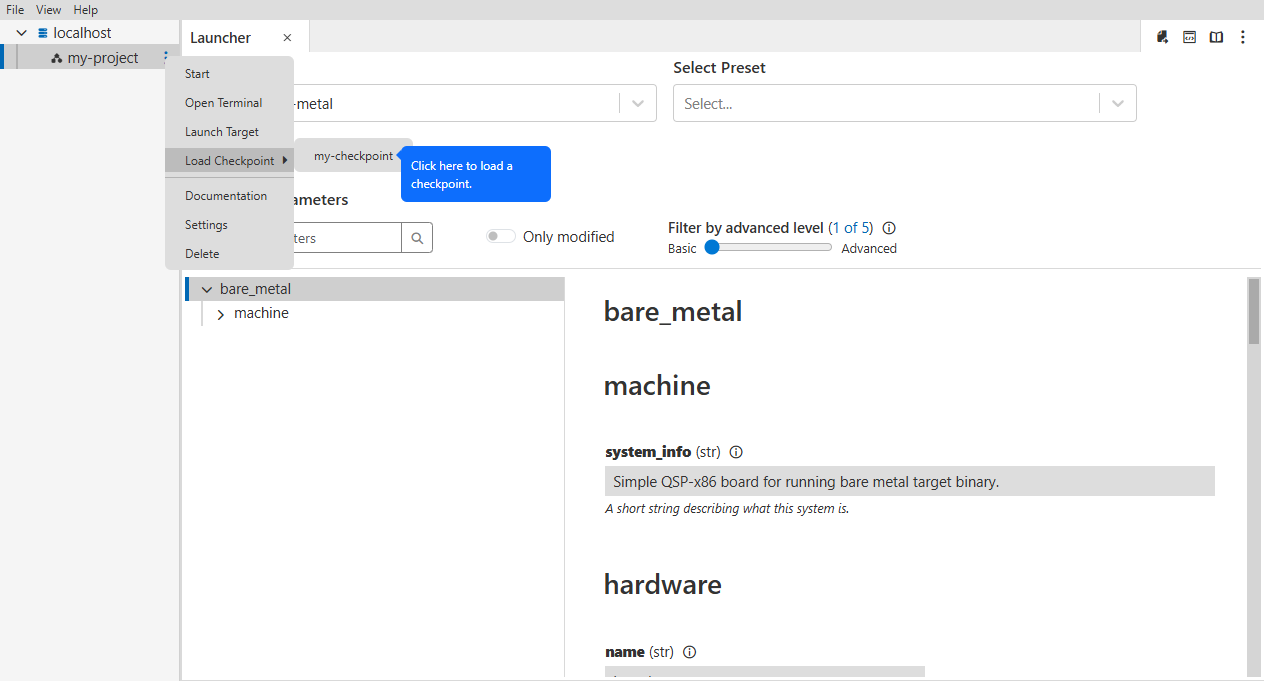Toggle the Only modified switch
Image resolution: width=1264 pixels, height=681 pixels.
click(x=501, y=237)
